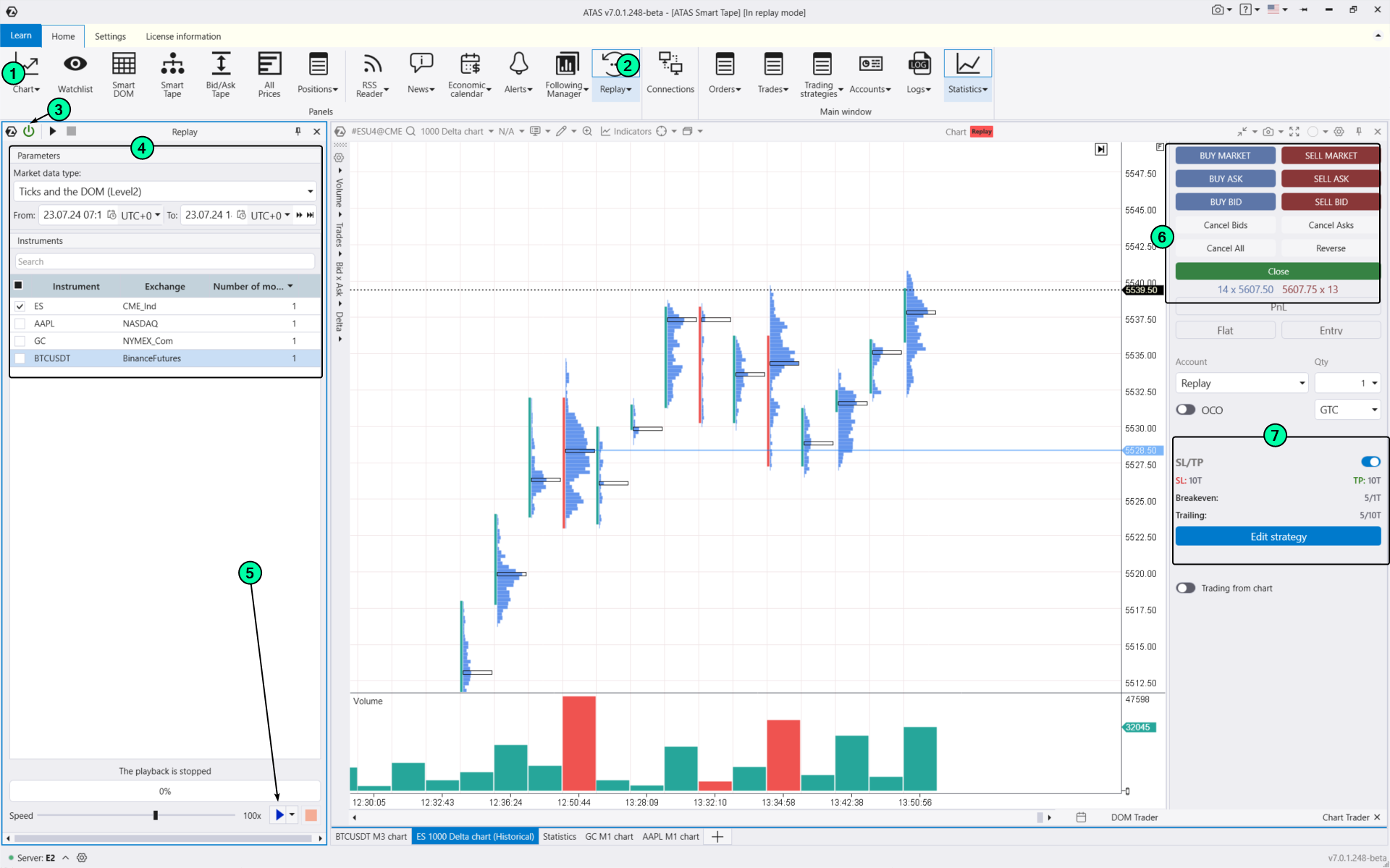The width and height of the screenshot is (1390, 868).
Task: Check the BTCUSDT instrument checkbox
Action: coord(20,358)
